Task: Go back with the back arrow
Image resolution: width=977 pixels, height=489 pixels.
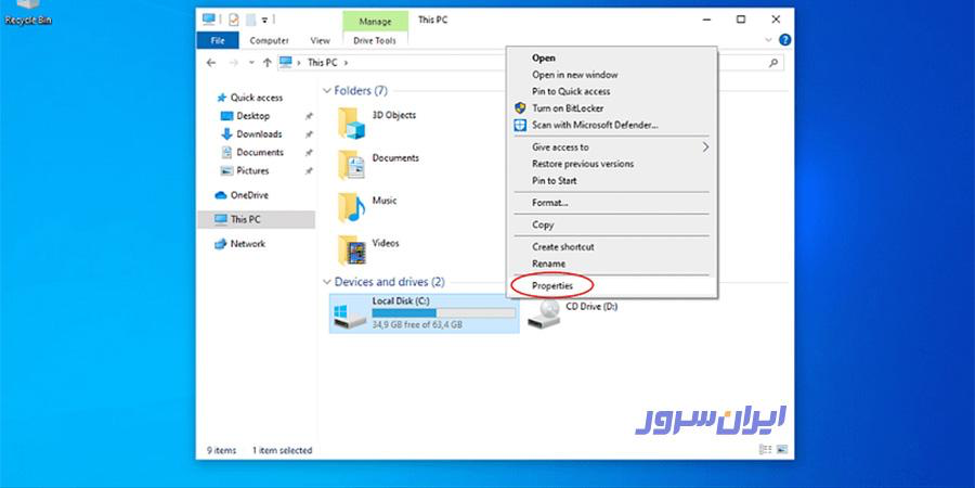Action: click(x=211, y=63)
